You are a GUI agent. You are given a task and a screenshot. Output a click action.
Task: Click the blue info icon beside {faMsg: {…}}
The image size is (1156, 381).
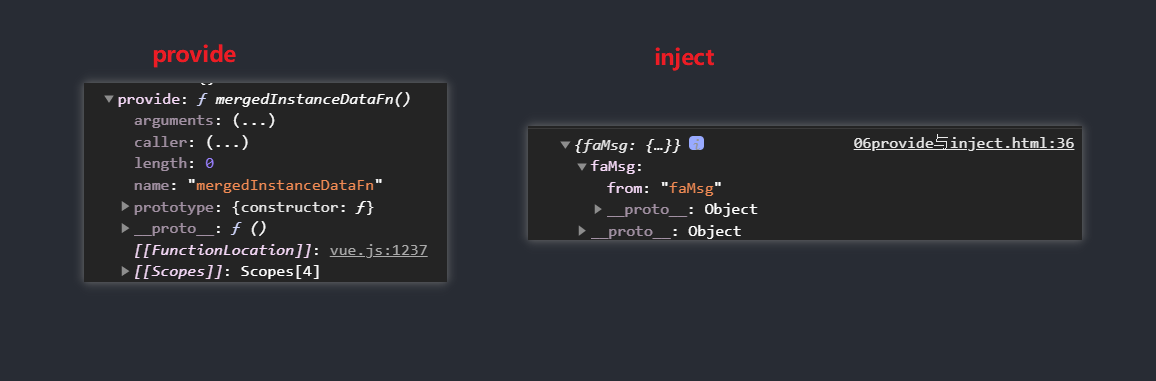(x=696, y=144)
